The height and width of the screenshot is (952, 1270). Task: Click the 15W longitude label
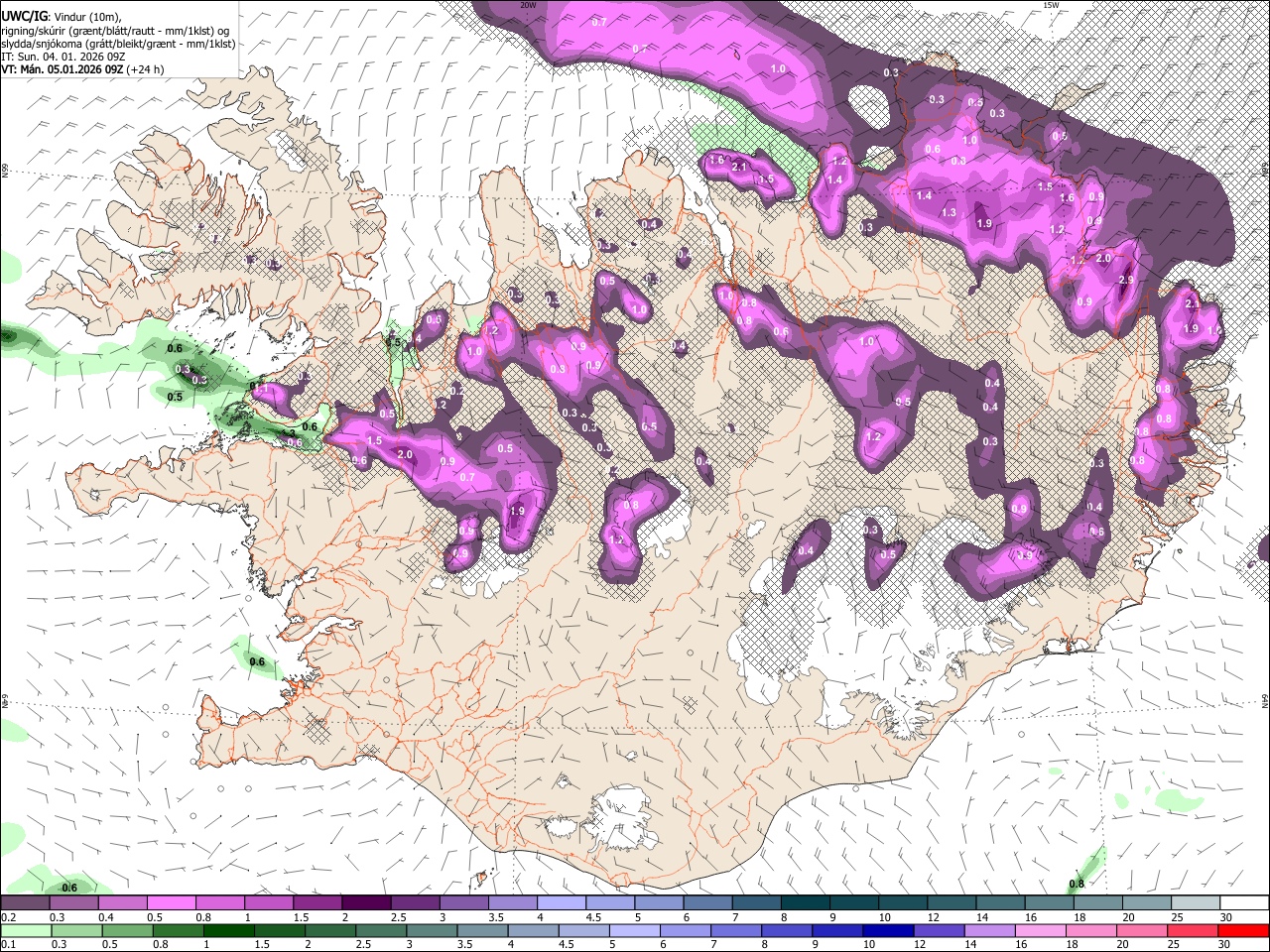[1051, 5]
